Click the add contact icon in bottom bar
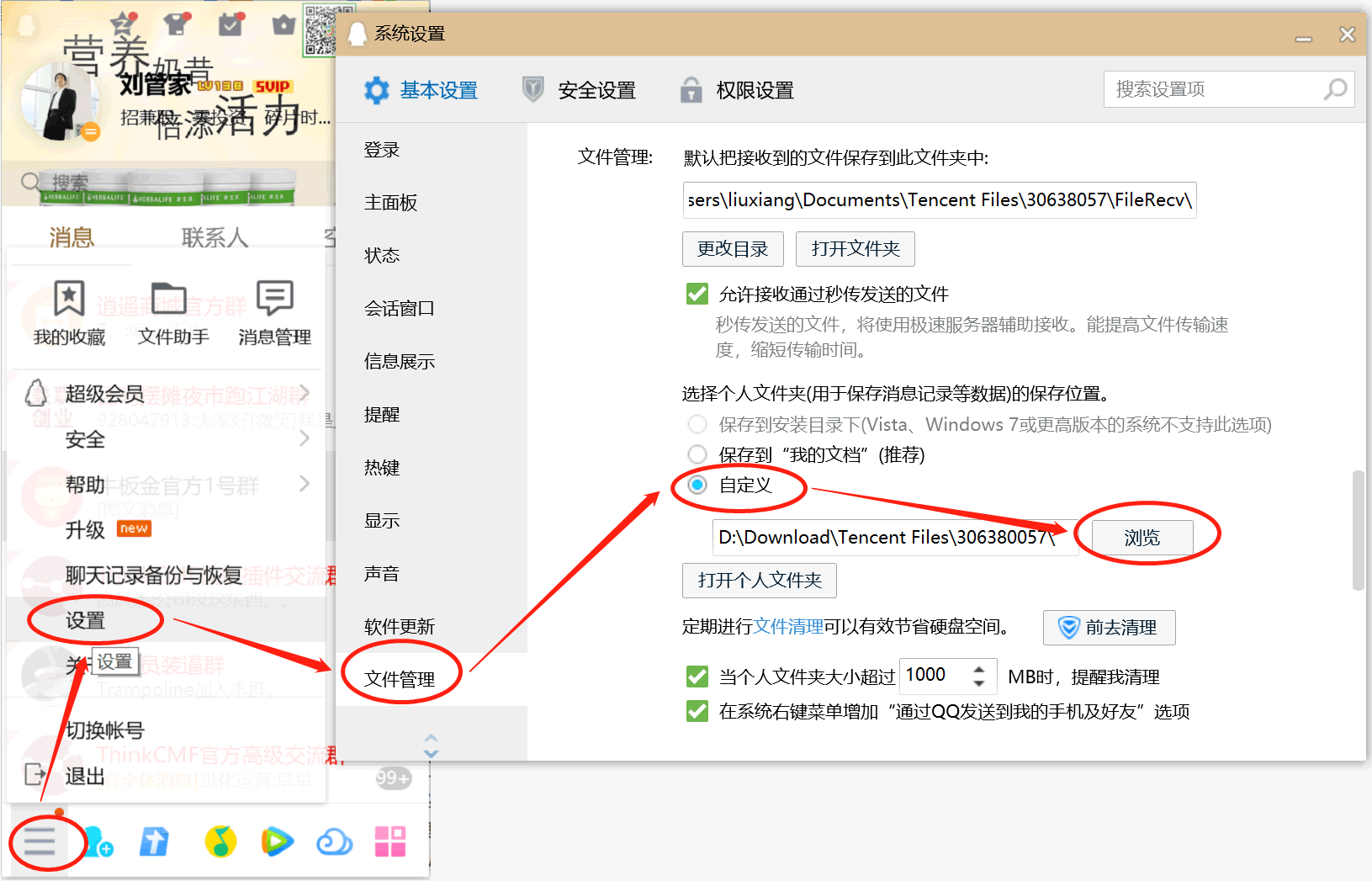Screen dimensions: 1372x881 tap(98, 841)
